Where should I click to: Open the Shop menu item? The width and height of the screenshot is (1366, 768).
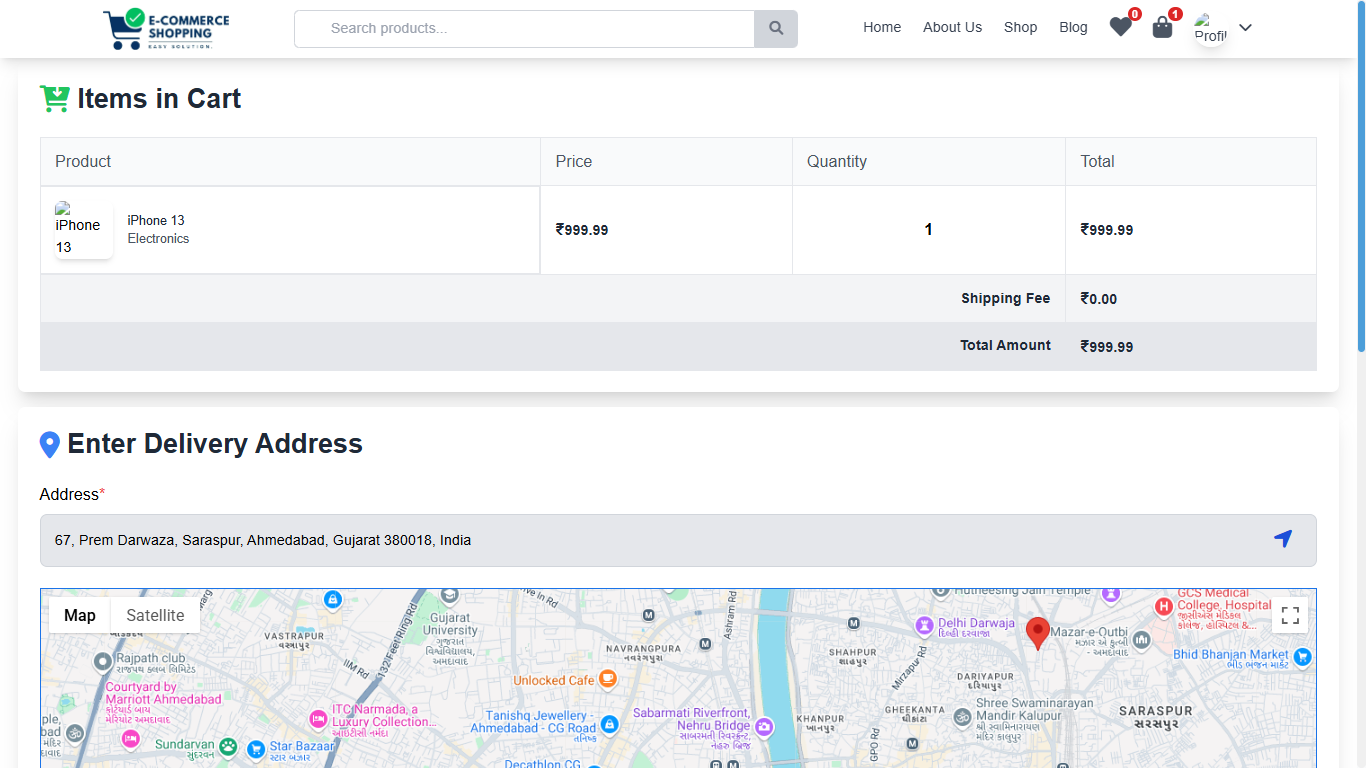click(x=1020, y=28)
